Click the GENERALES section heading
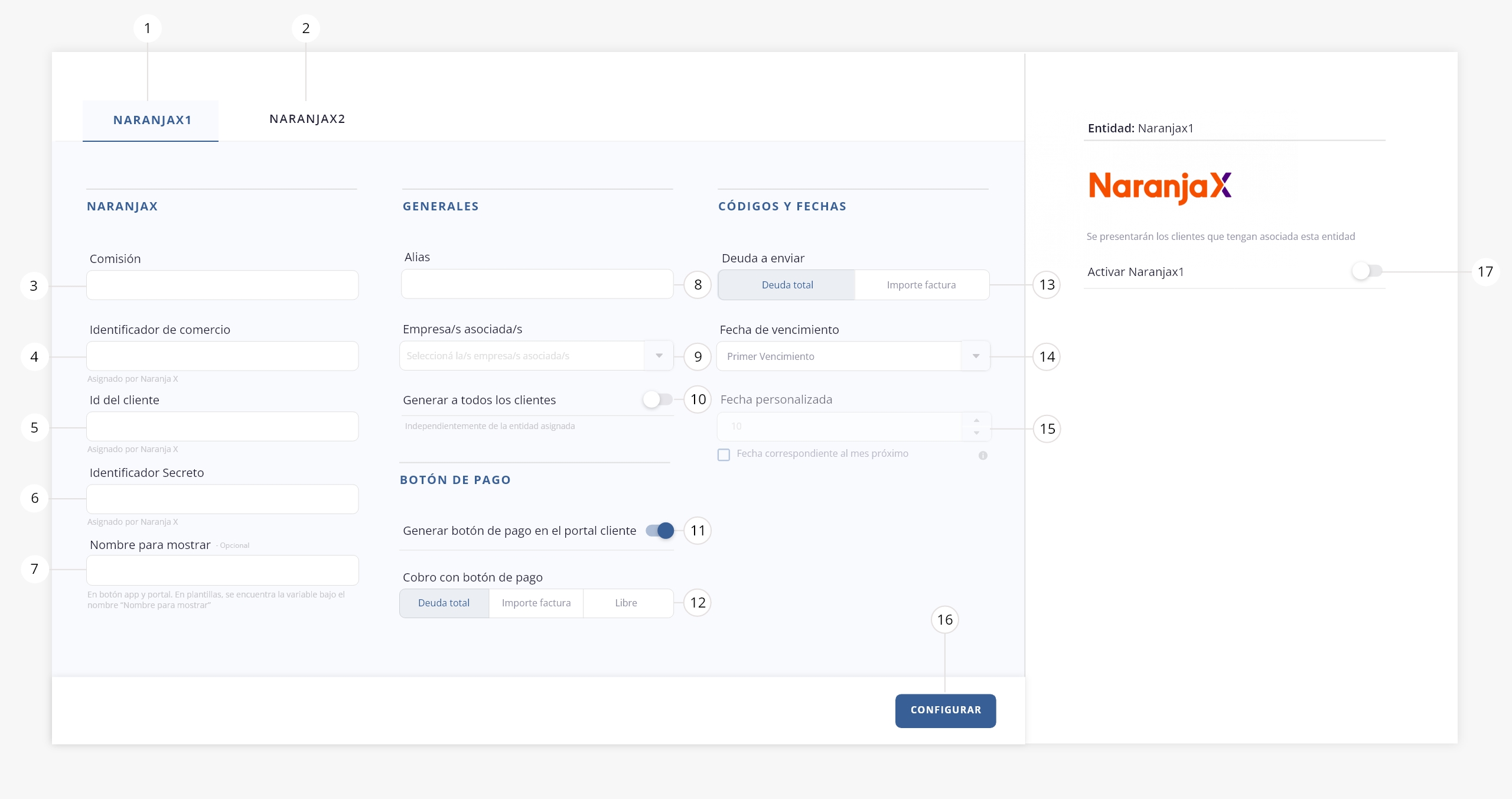Viewport: 1512px width, 799px height. coord(441,206)
